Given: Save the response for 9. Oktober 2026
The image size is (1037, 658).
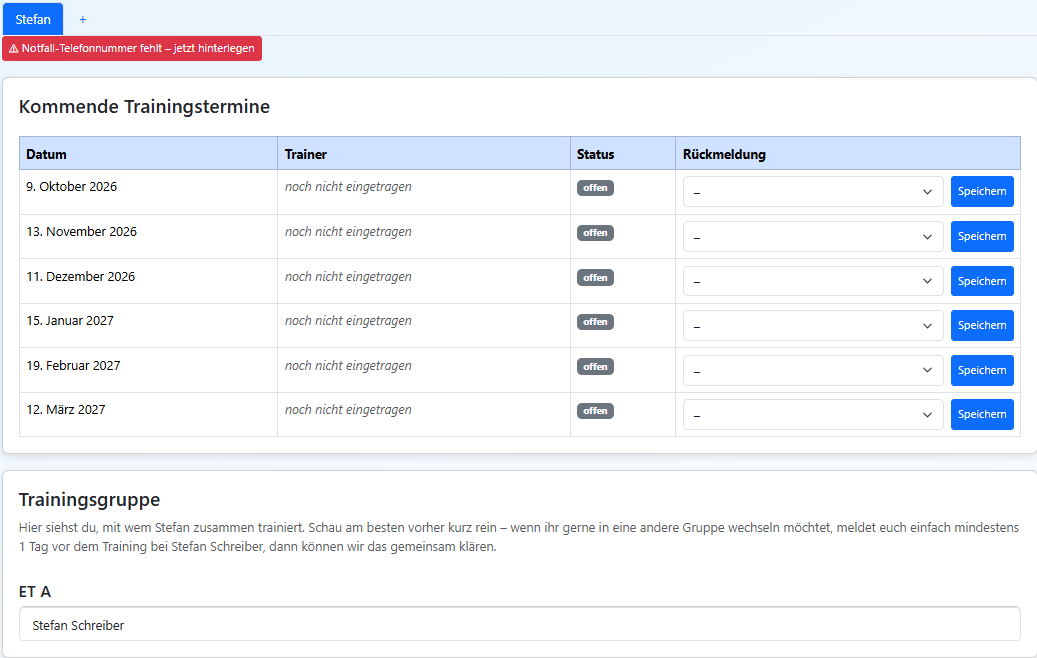Looking at the screenshot, I should pos(982,192).
